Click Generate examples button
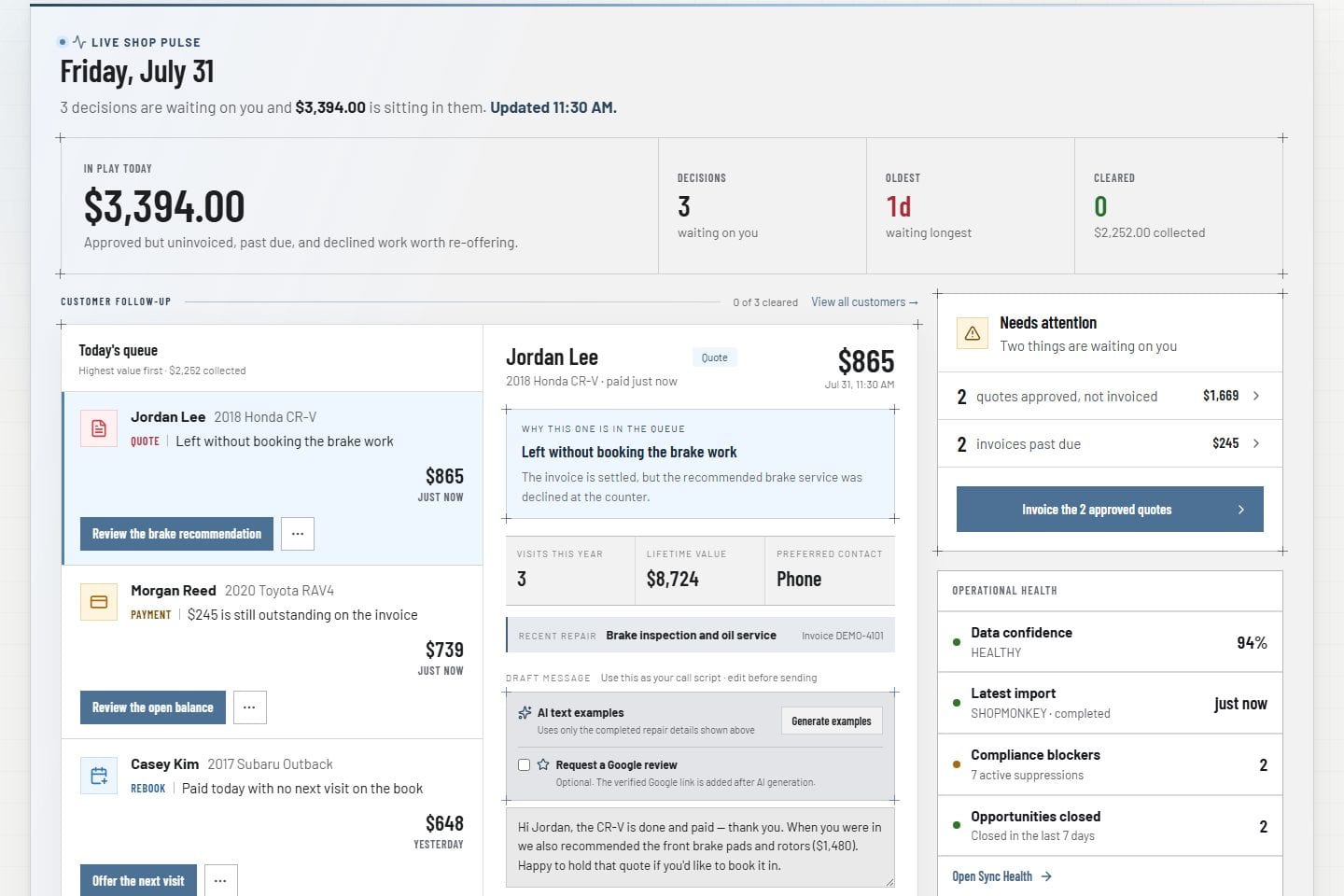This screenshot has width=1344, height=896. click(832, 721)
